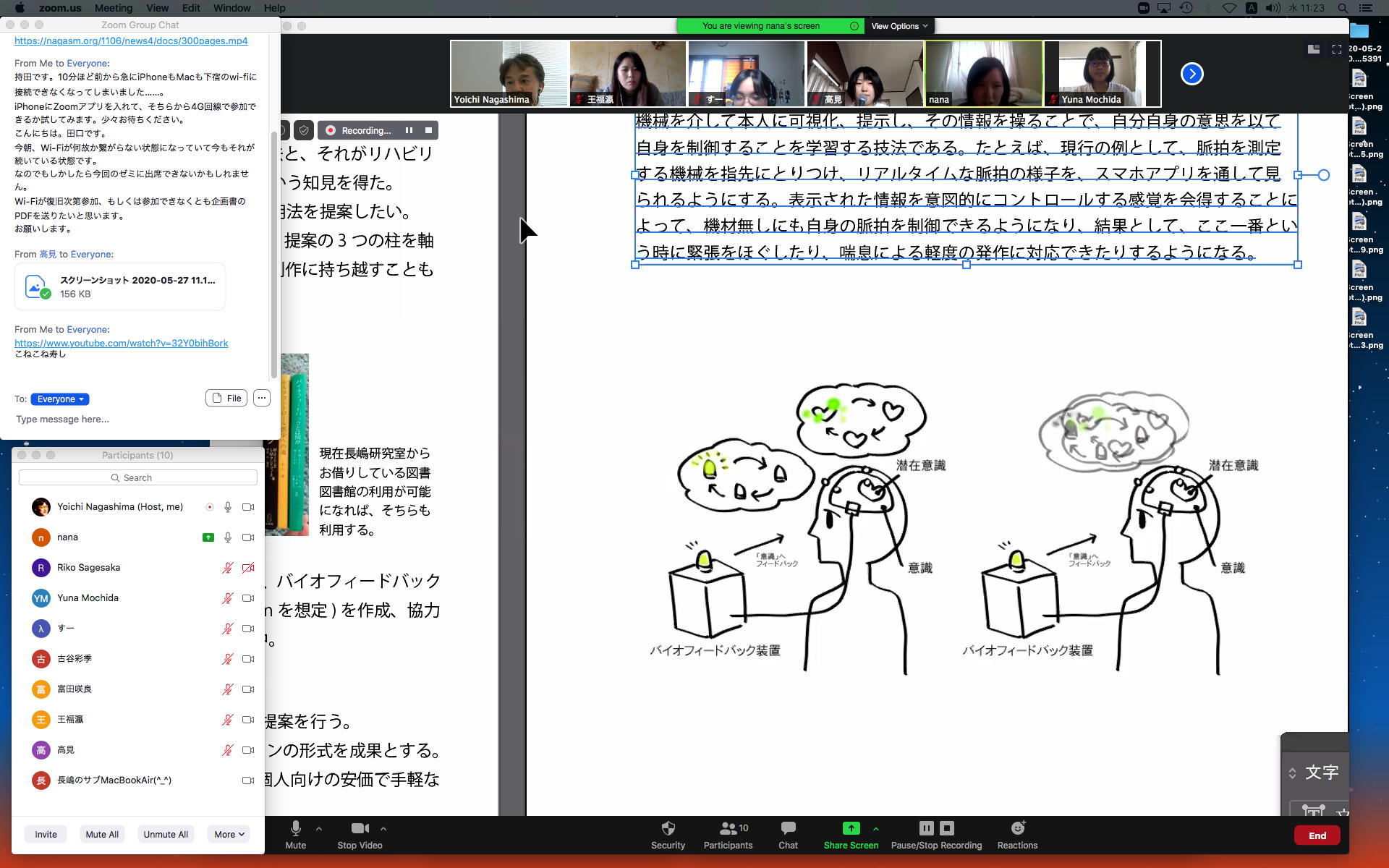
Task: Expand the View Options dropdown
Action: (899, 26)
